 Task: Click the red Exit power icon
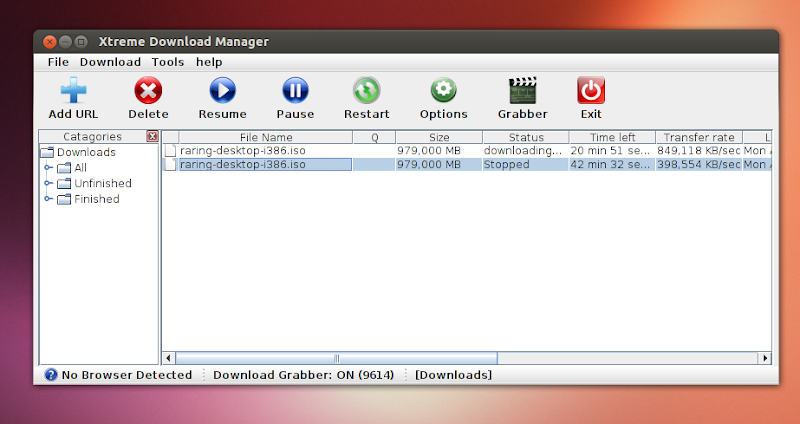(x=591, y=90)
